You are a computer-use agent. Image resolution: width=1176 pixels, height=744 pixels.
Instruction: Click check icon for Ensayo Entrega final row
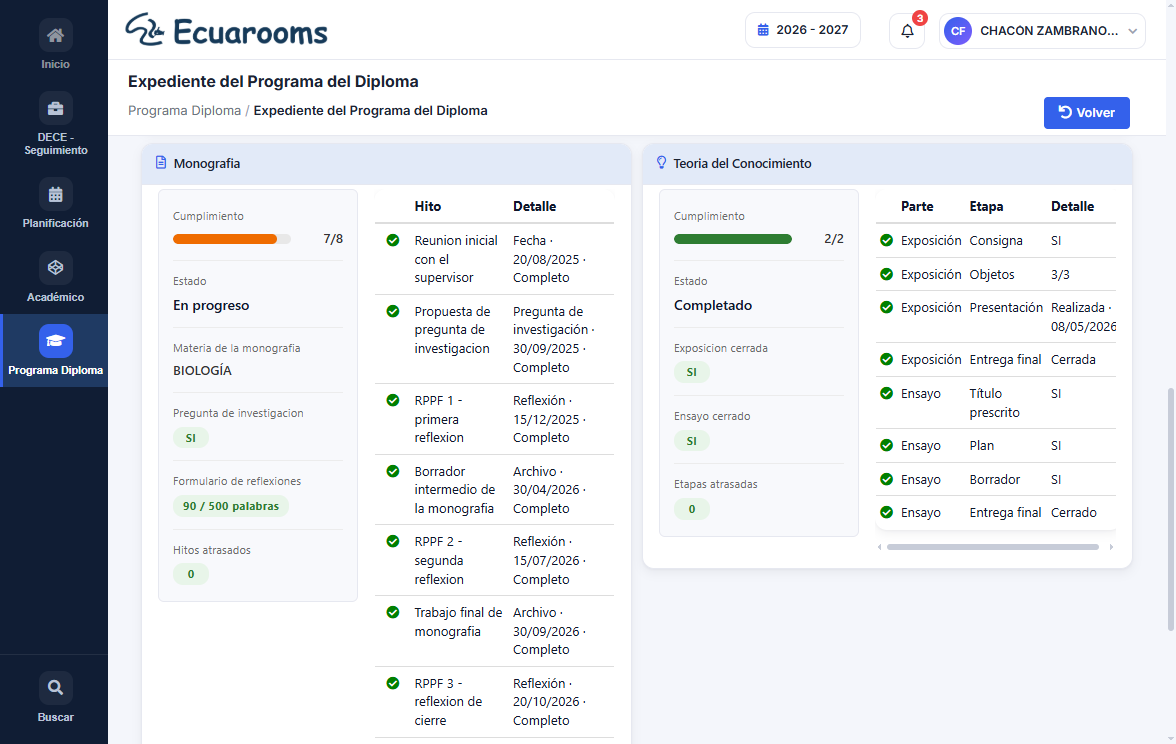coord(886,512)
